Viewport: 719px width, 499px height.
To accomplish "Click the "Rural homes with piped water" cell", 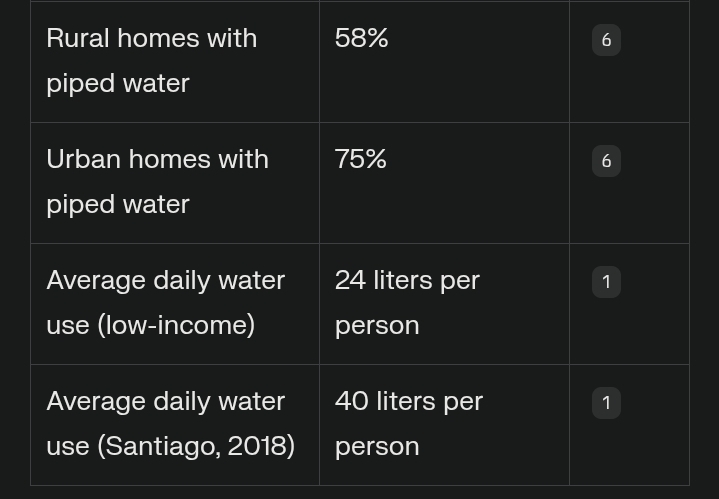I will click(x=151, y=60).
